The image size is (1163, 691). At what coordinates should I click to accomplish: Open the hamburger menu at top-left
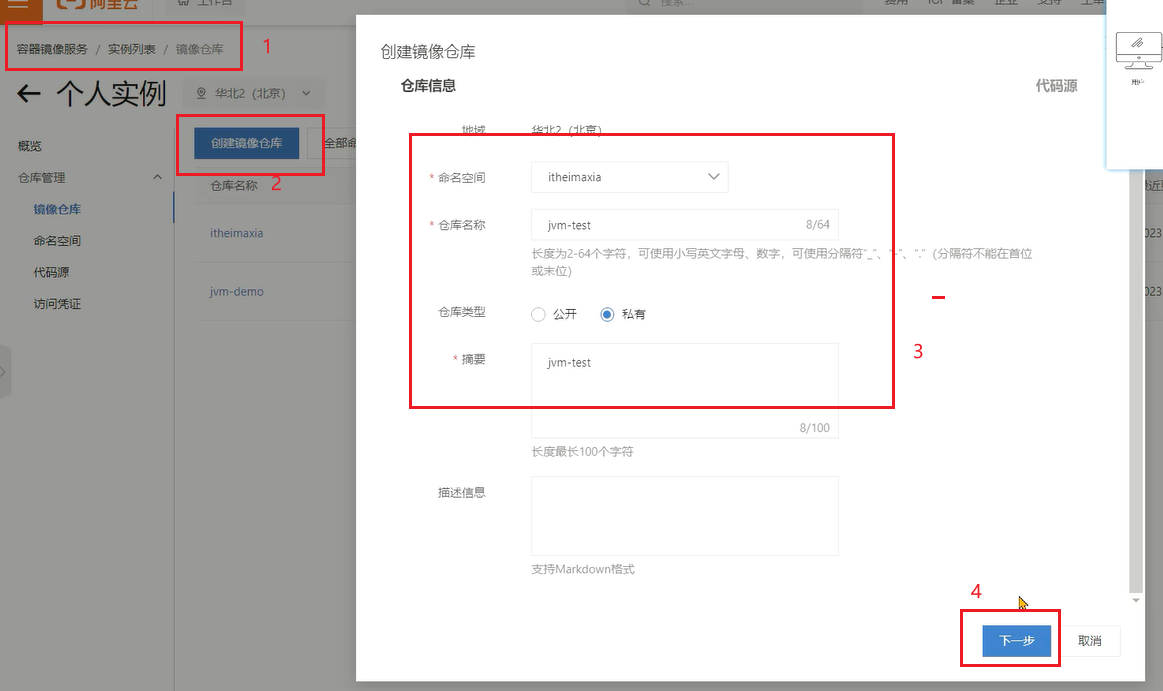pos(19,6)
